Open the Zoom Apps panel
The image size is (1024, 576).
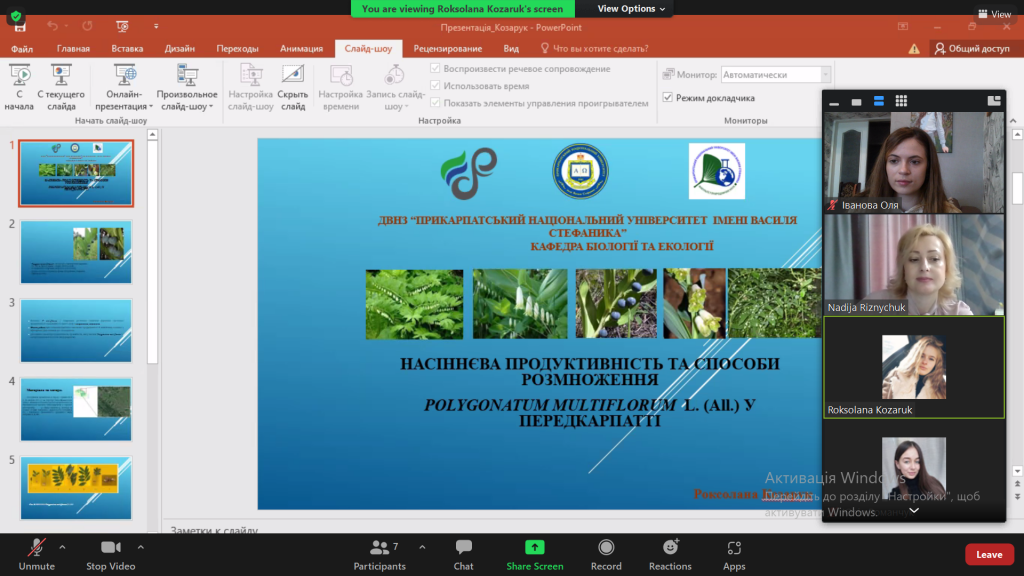coord(734,548)
